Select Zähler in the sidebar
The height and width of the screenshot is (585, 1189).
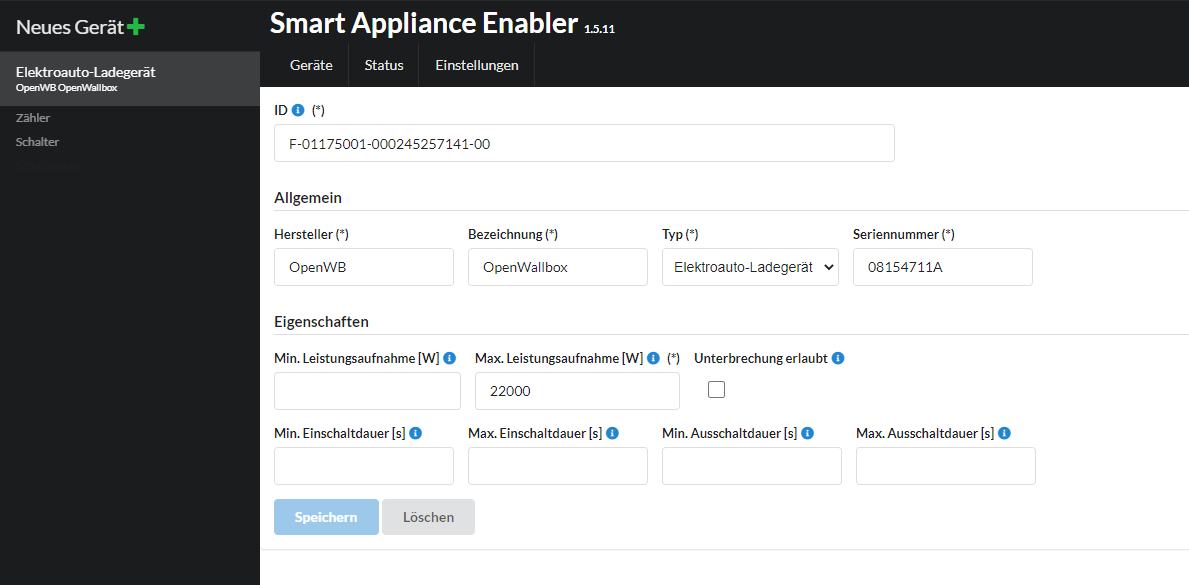click(33, 118)
